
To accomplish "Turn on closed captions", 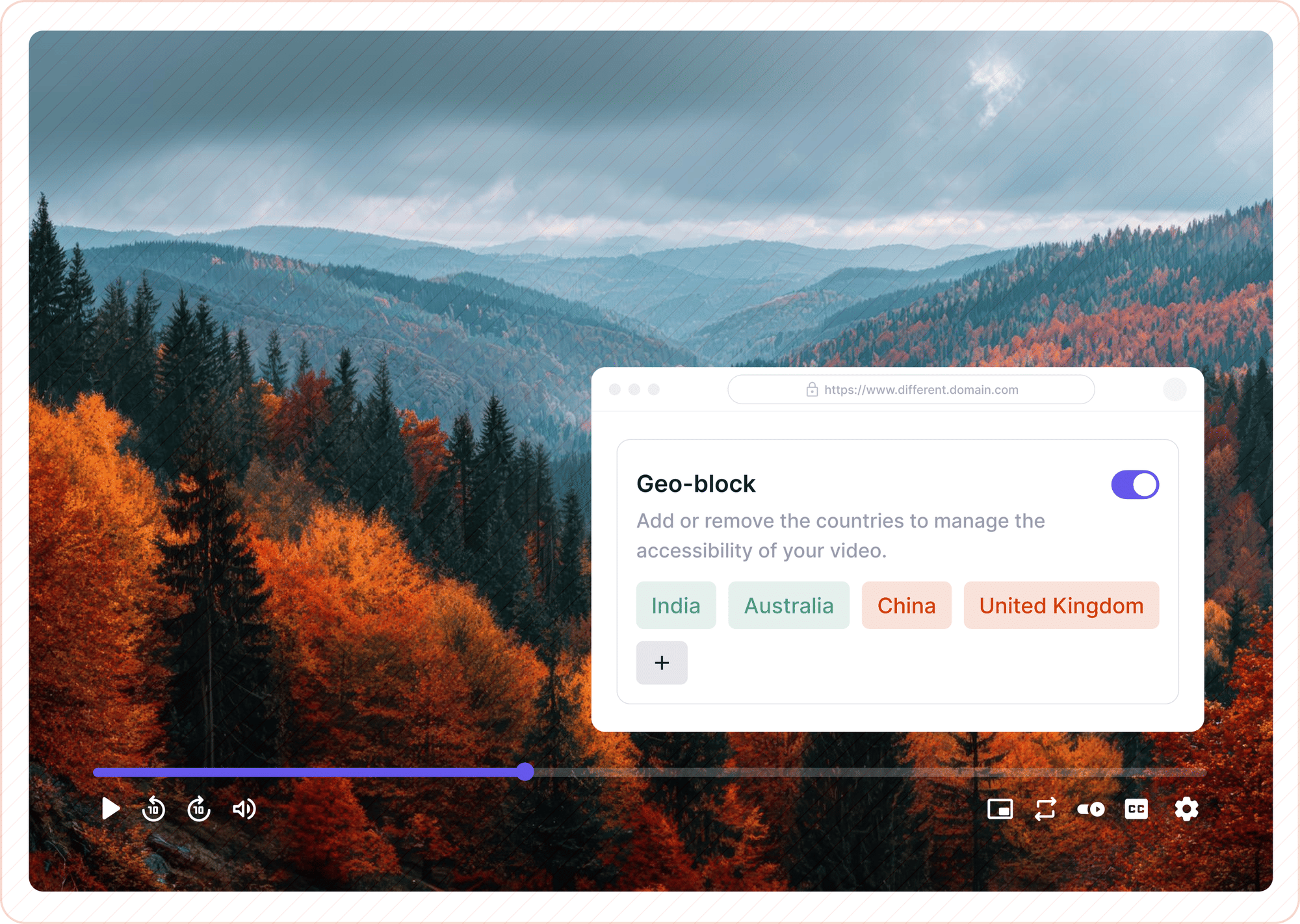I will pos(1136,809).
